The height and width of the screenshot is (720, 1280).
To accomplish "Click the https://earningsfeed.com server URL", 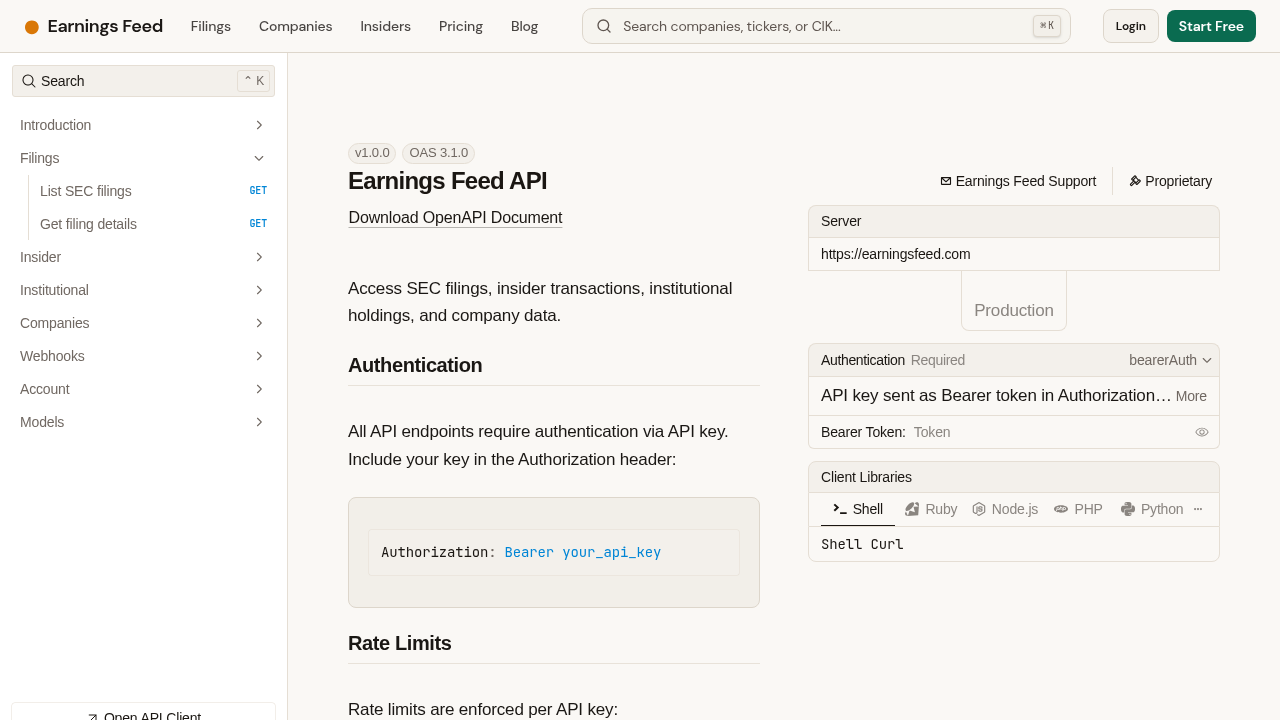I will pyautogui.click(x=896, y=254).
